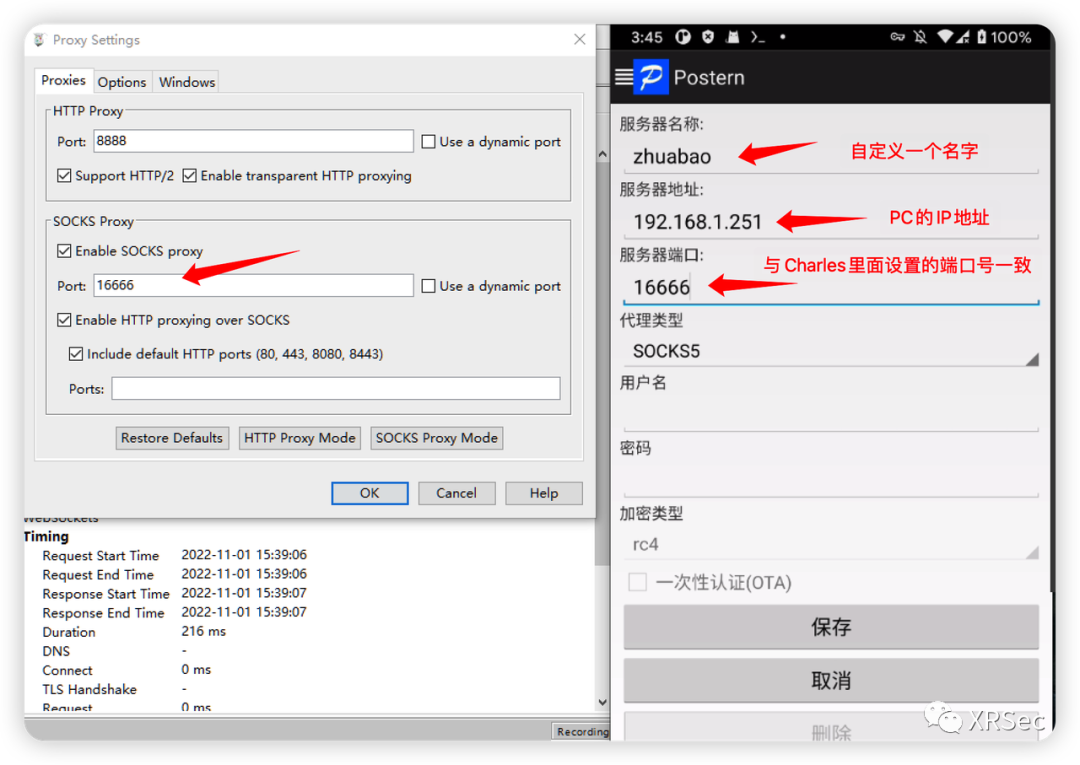Open the Postern hamburger menu

click(x=623, y=77)
